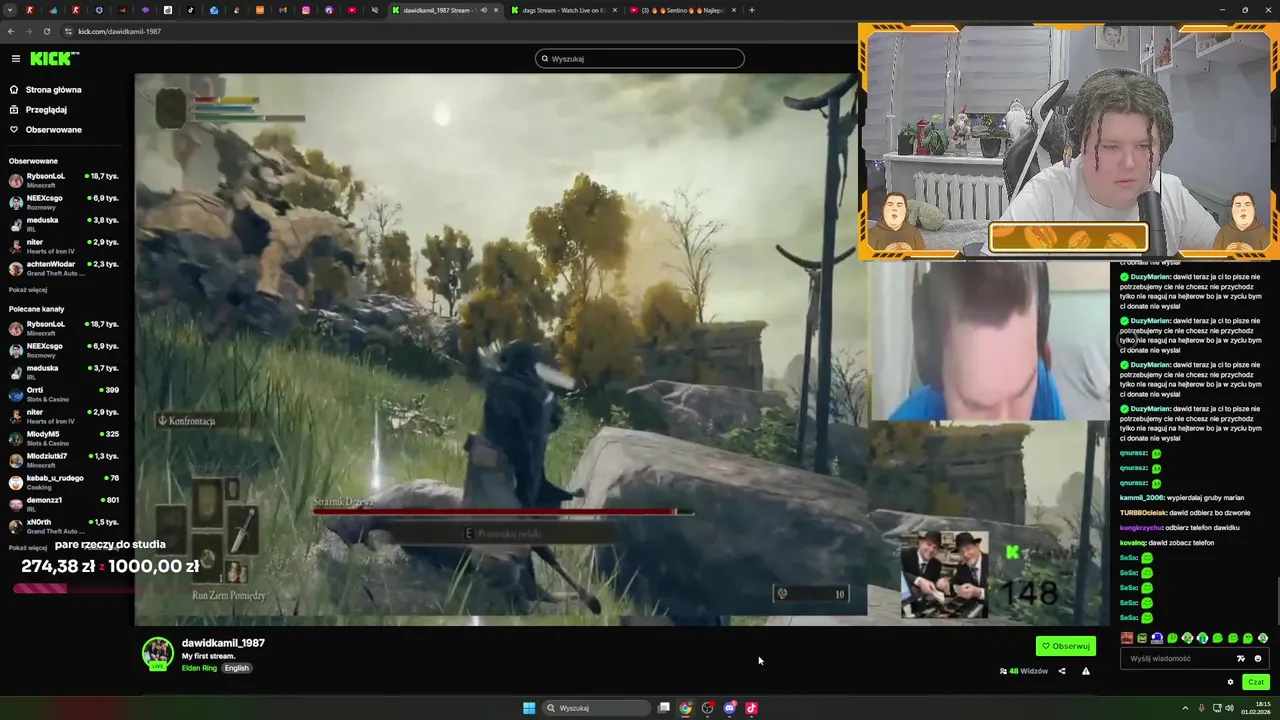Open Orrti Slots & Casino channel
The width and height of the screenshot is (1280, 720).
(x=64, y=394)
